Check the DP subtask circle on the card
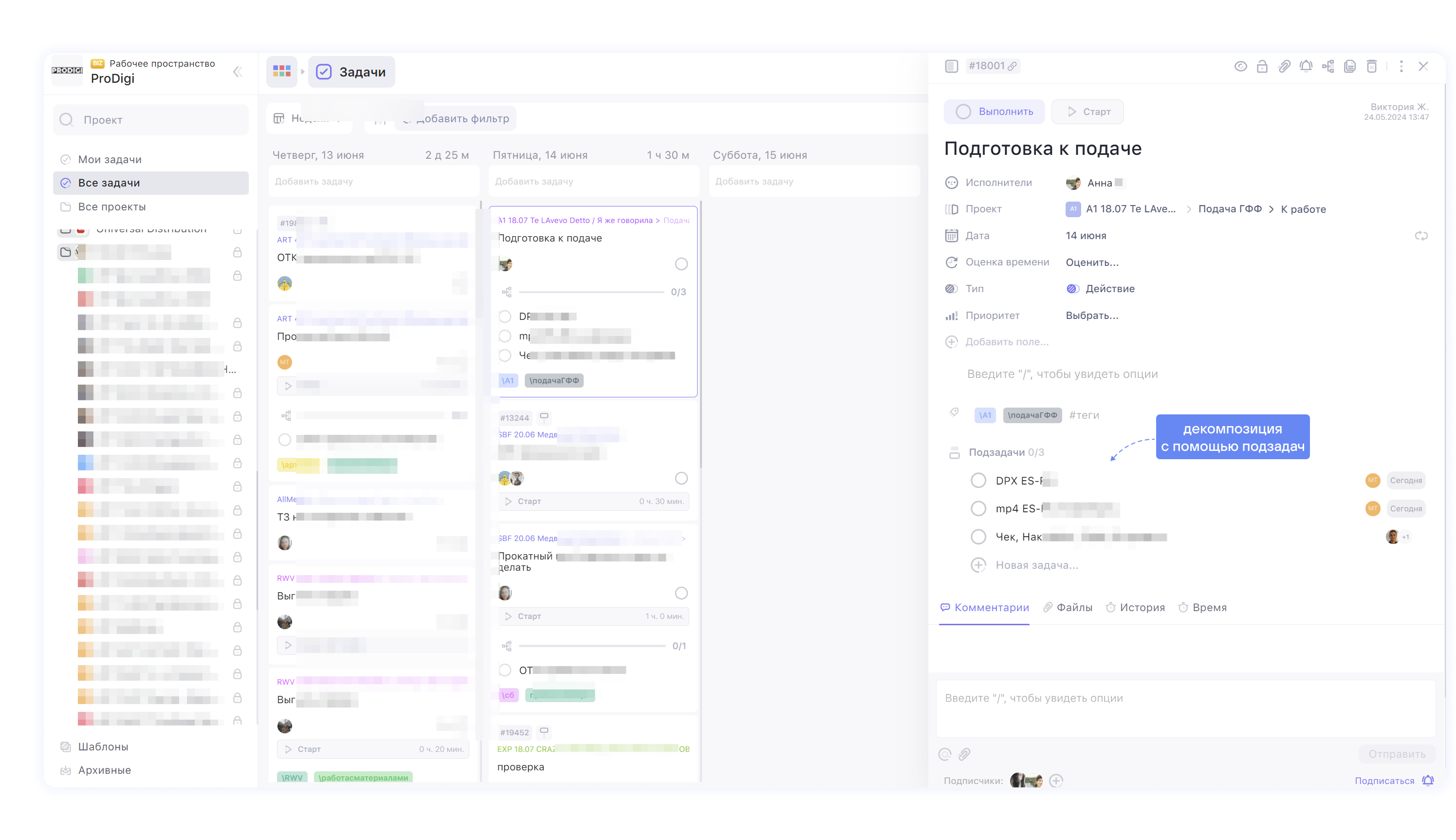The image size is (1456, 840). pyautogui.click(x=505, y=316)
